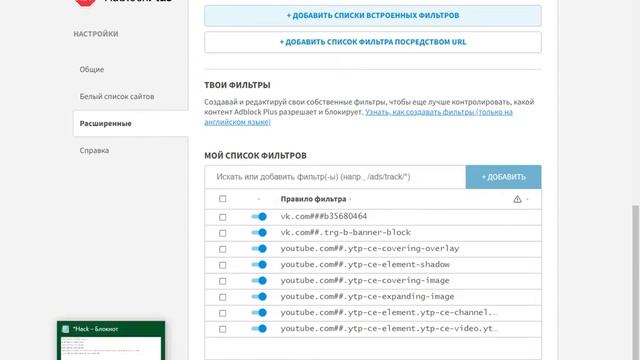This screenshot has height=360, width=640.
Task: Select checkbox for ytp-ce-element-shadow filter
Action: (x=222, y=265)
